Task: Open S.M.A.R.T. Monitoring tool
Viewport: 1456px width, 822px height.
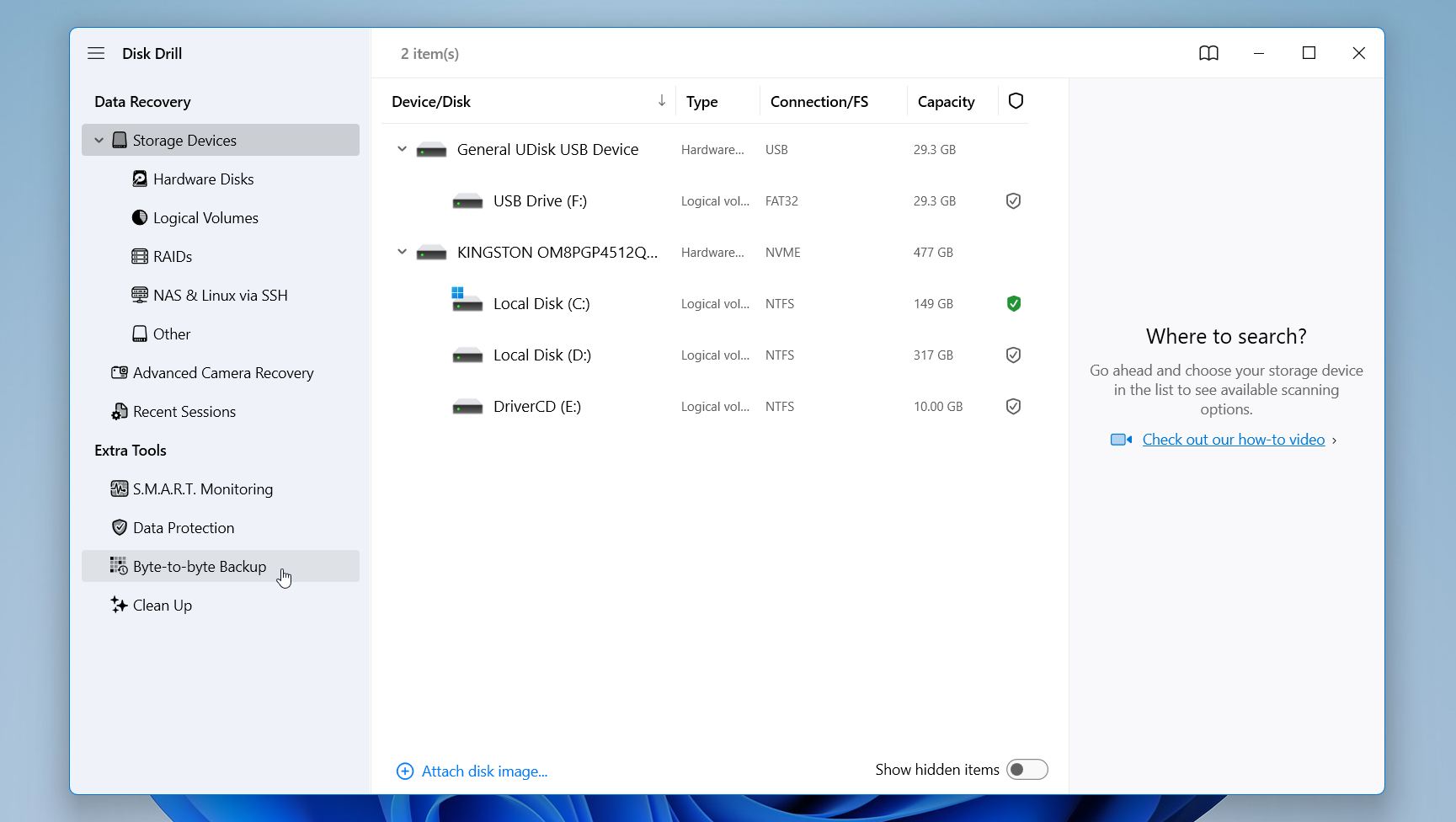Action: [x=203, y=488]
